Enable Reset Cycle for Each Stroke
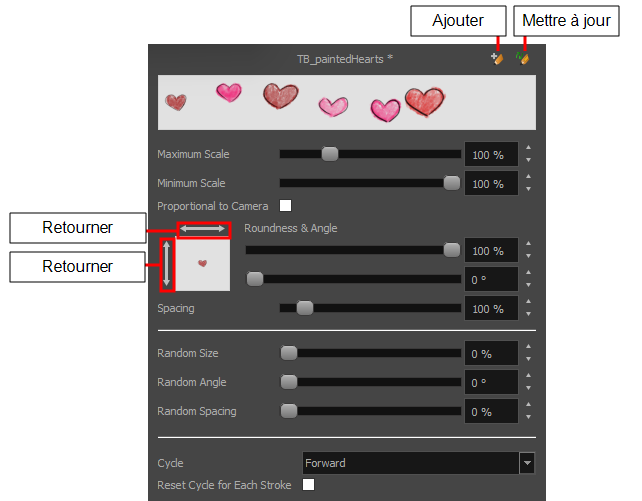 [x=308, y=485]
